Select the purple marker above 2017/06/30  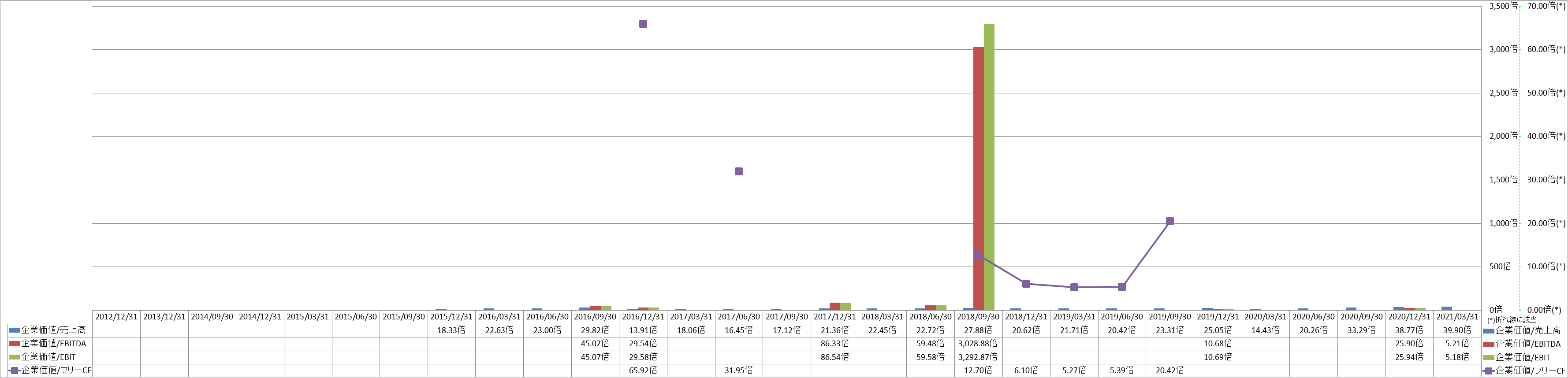click(x=738, y=171)
